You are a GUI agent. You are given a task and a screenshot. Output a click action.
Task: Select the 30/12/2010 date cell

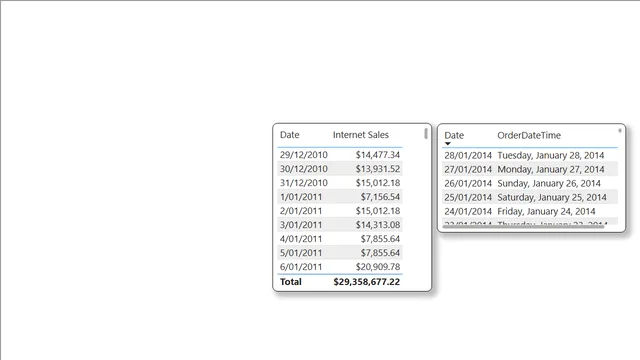coord(303,169)
